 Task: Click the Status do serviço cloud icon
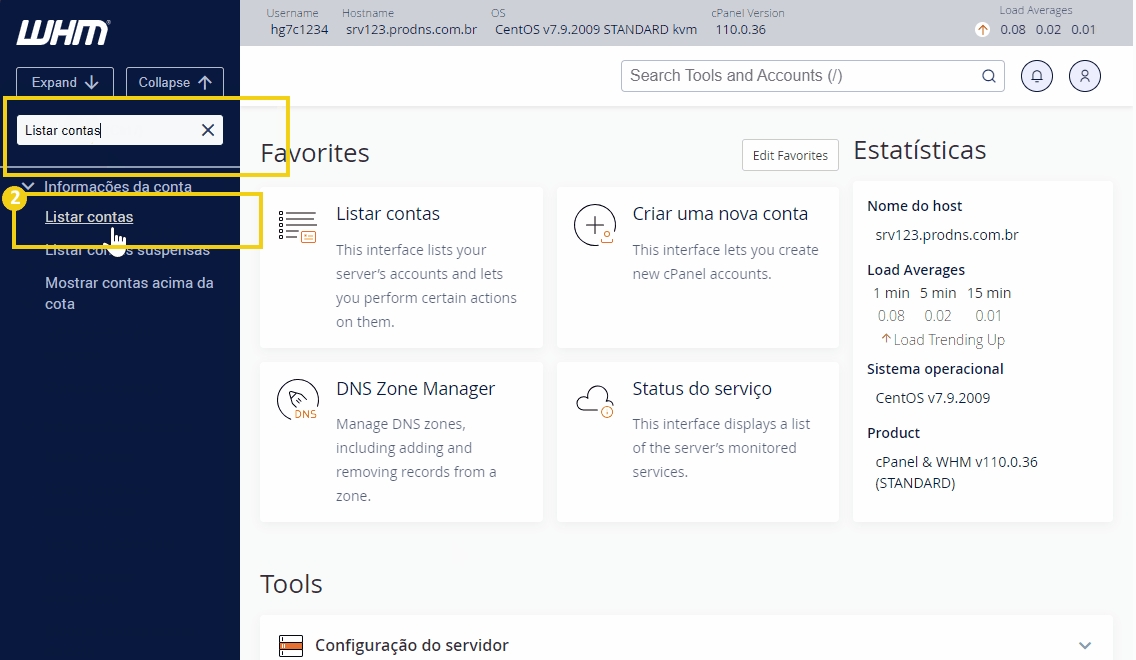pyautogui.click(x=595, y=400)
